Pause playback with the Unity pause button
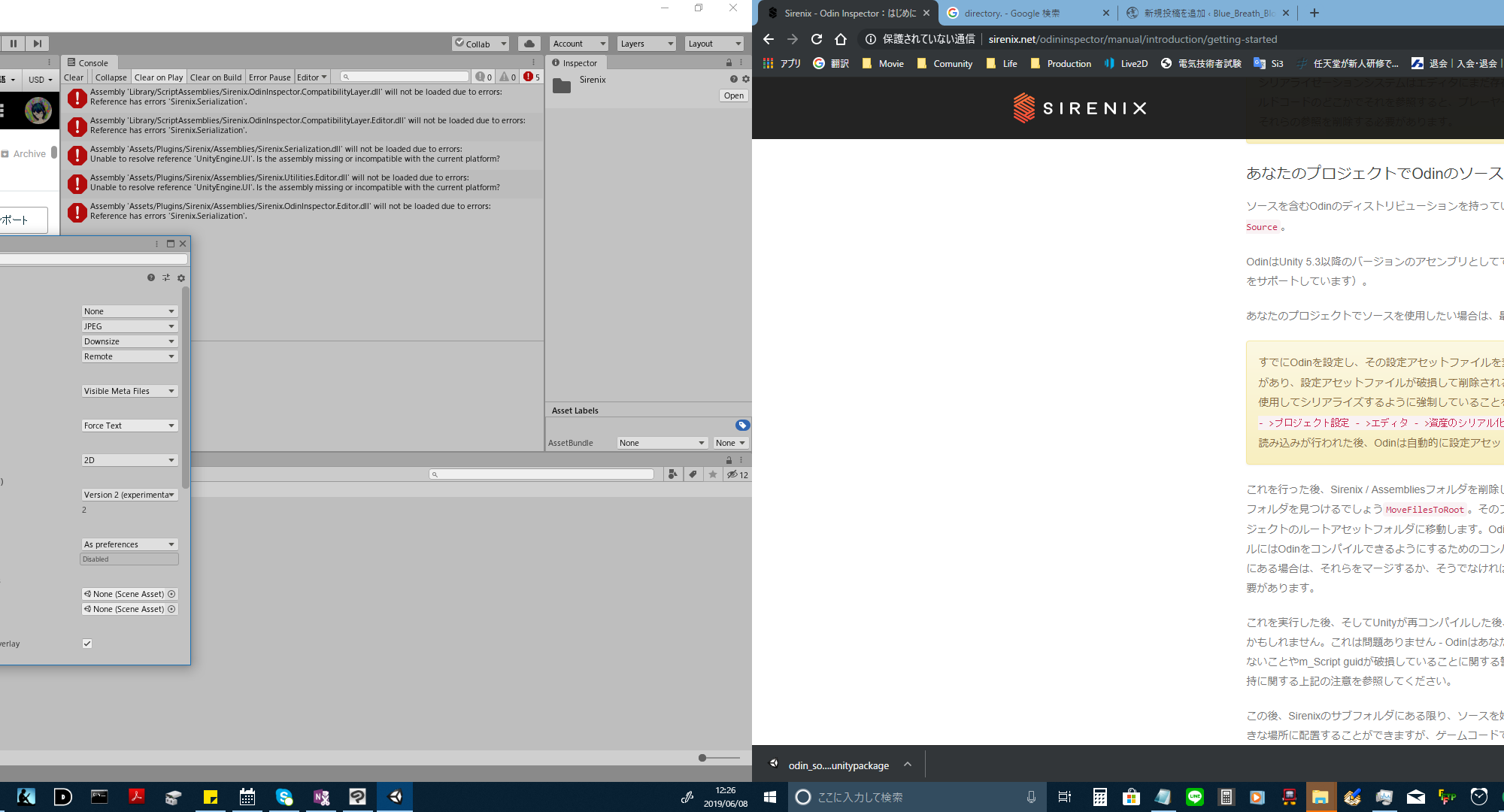This screenshot has width=1504, height=812. tap(13, 44)
